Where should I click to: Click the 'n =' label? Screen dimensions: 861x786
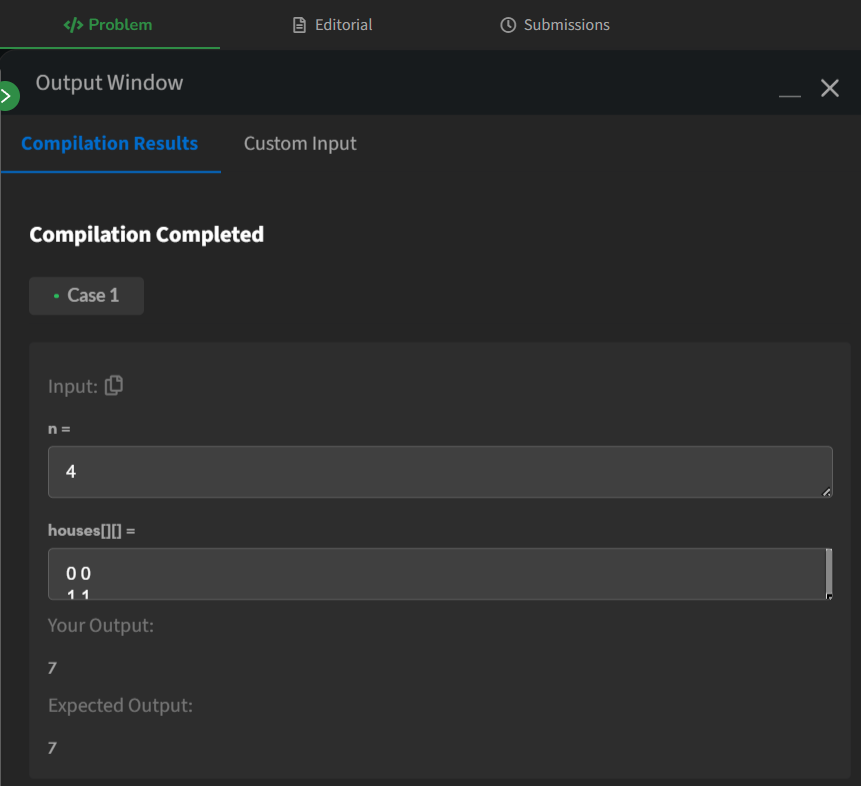point(59,429)
